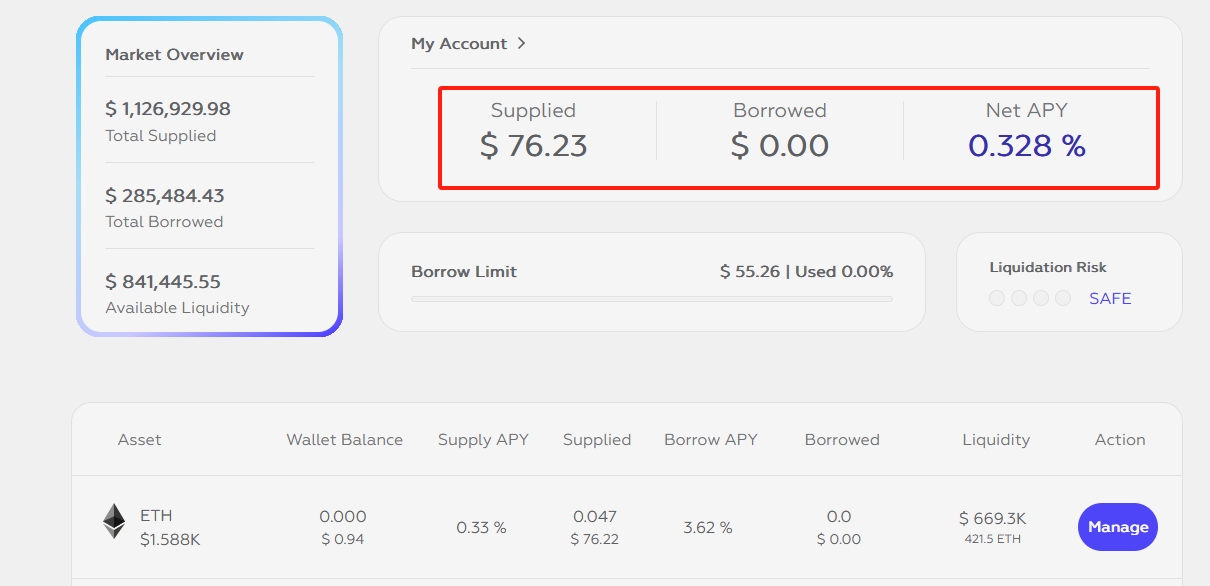Screen dimensions: 1210x586
Task: Click the SAFE liquidation risk label
Action: (1110, 298)
